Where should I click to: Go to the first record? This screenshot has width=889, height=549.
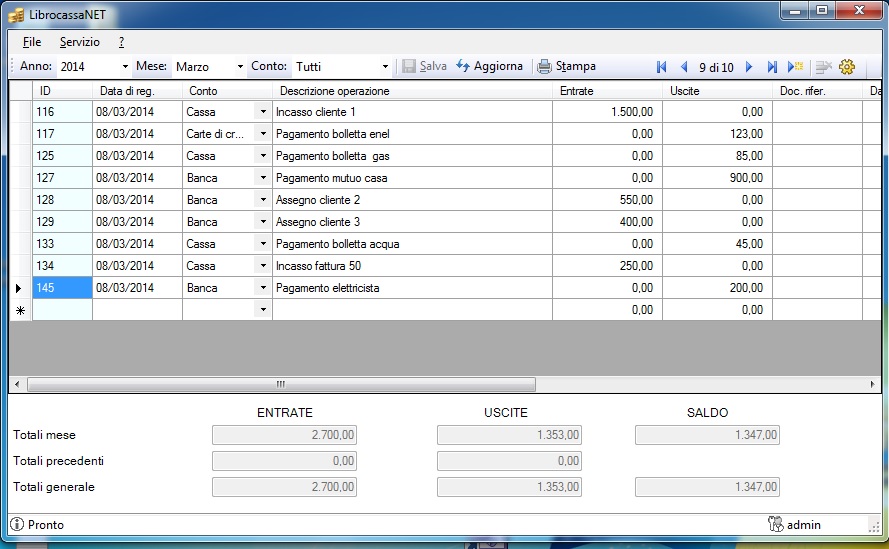[661, 67]
